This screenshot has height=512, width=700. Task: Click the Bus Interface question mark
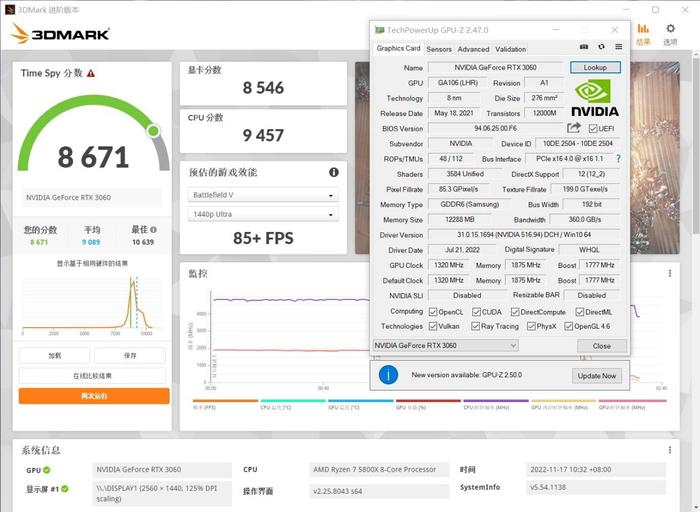tap(618, 158)
